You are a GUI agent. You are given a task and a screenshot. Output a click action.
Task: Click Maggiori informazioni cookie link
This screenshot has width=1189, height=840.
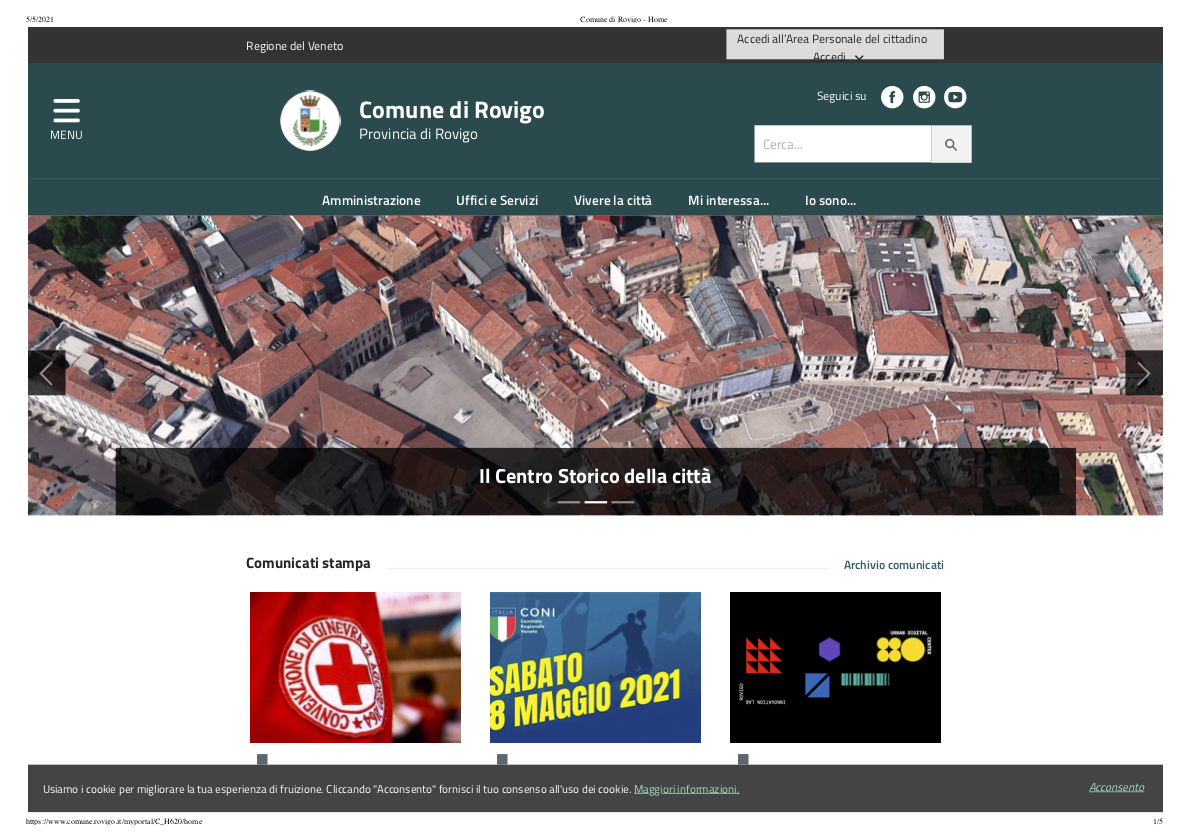pos(686,789)
